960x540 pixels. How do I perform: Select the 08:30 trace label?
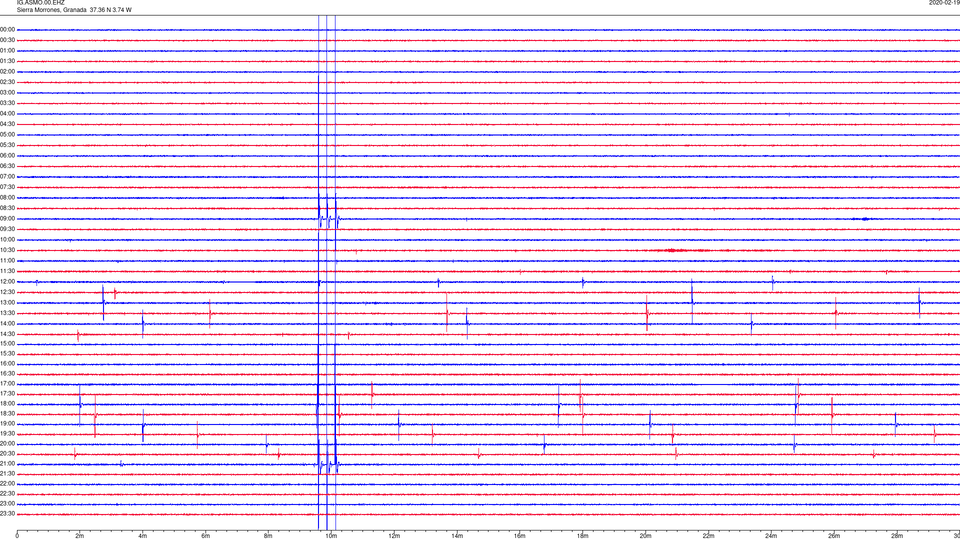click(x=7, y=208)
